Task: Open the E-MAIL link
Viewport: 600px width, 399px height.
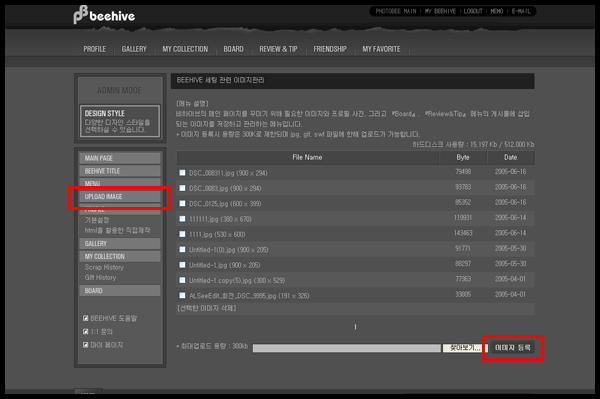Action: (521, 11)
